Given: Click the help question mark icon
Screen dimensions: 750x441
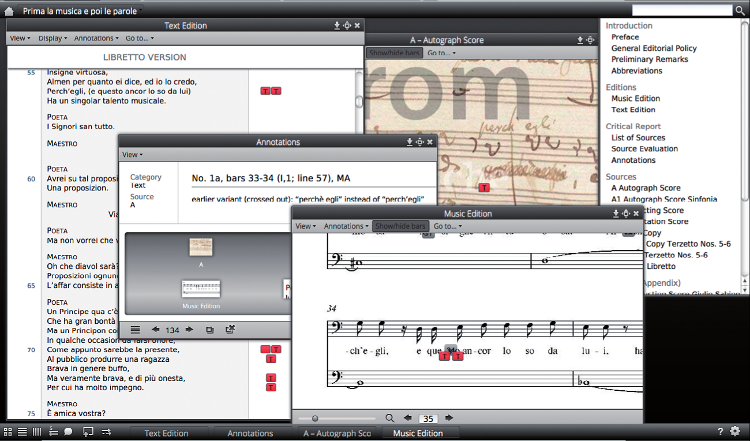Looking at the screenshot, I should 720,432.
